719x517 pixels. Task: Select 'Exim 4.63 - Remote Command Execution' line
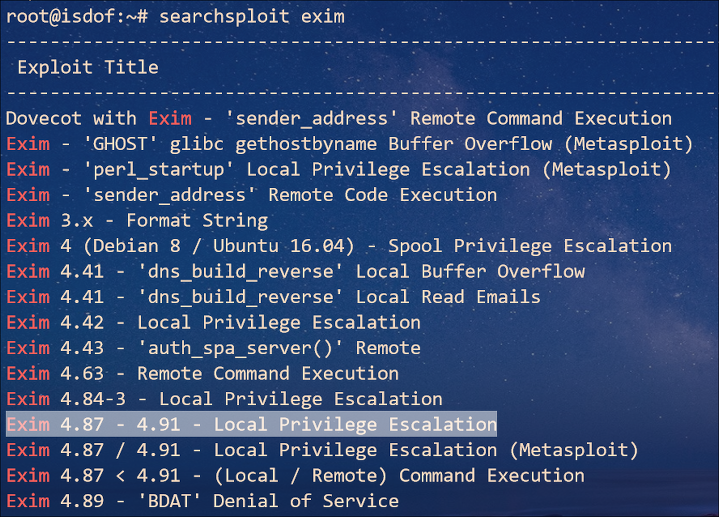click(202, 373)
